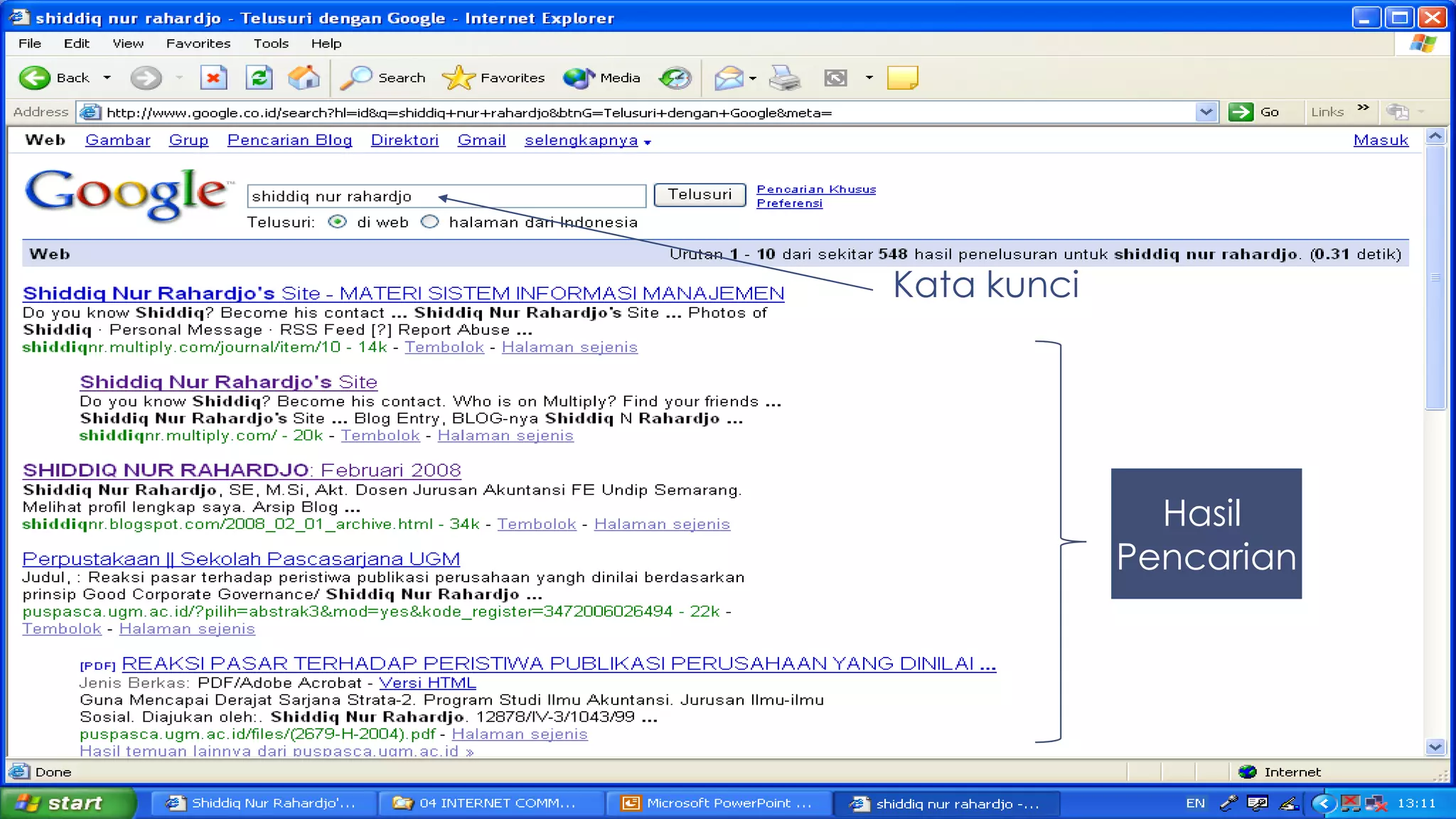
Task: Click the Telusuri search button
Action: [x=700, y=195]
